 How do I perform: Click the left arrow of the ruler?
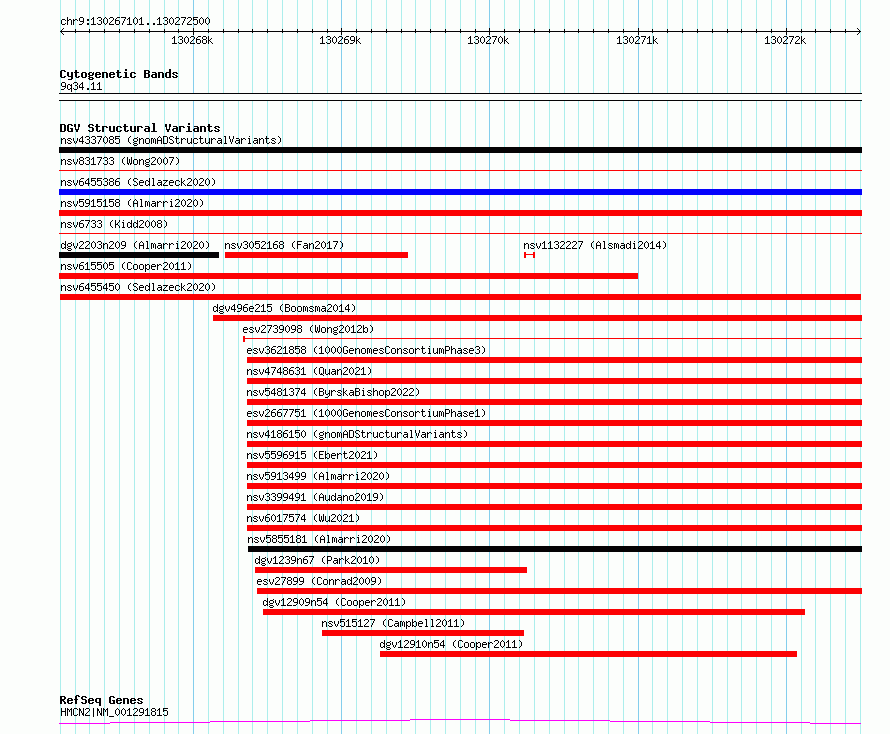[62, 32]
